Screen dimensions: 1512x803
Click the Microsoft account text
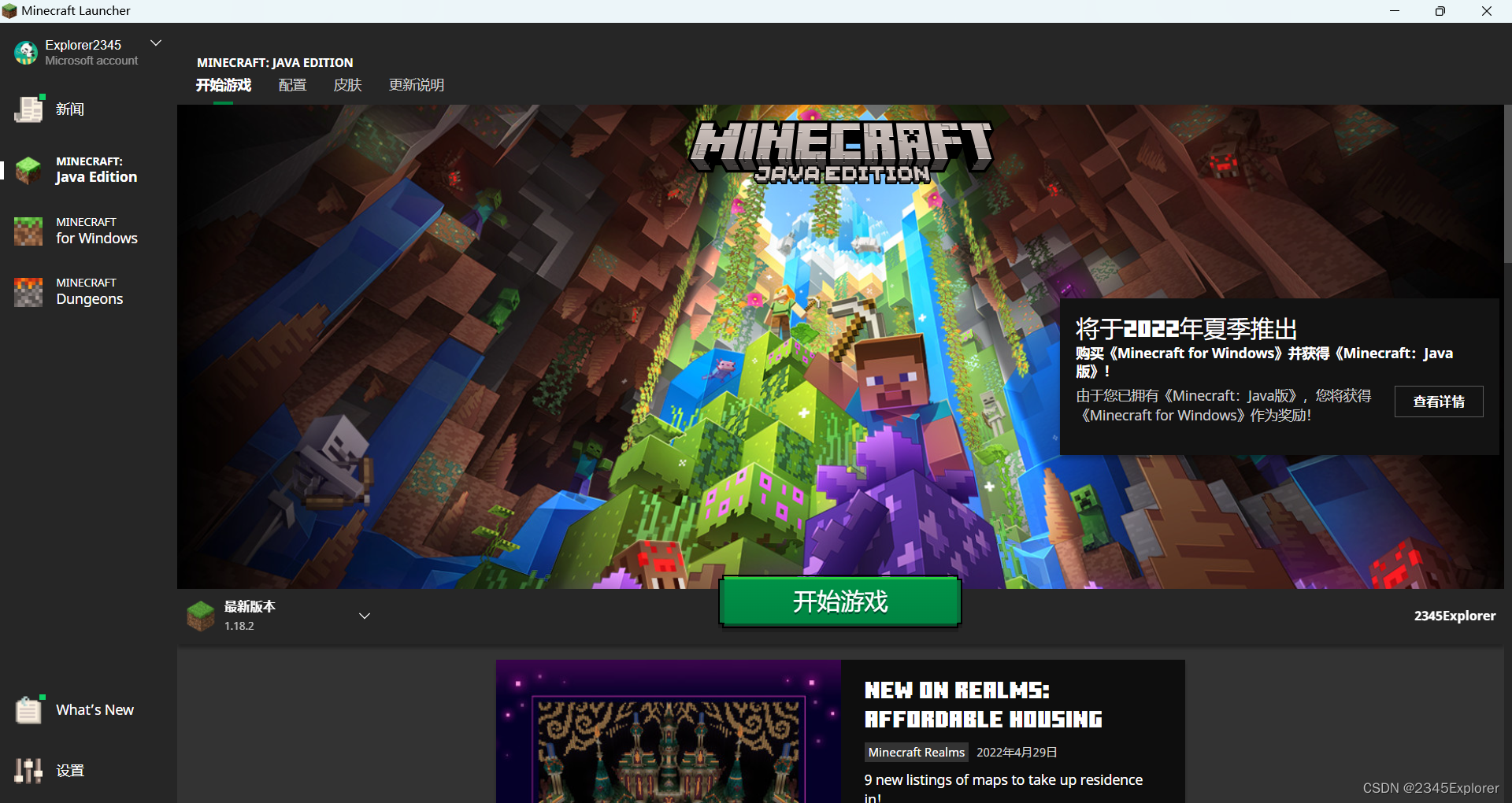(x=91, y=61)
